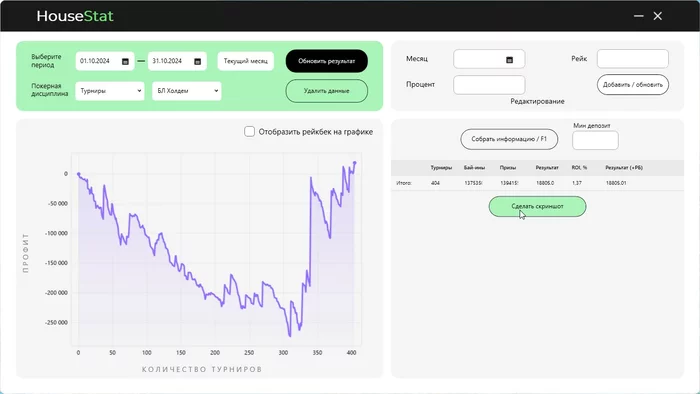The image size is (700, 394).
Task: Focus the Процент input field
Action: click(489, 84)
